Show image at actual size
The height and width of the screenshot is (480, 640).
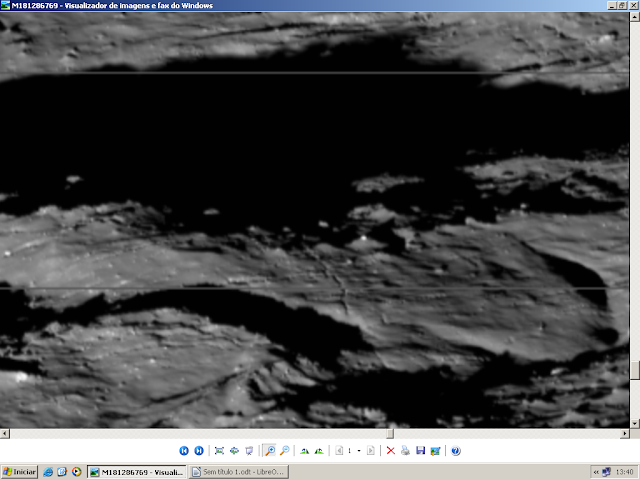point(234,451)
